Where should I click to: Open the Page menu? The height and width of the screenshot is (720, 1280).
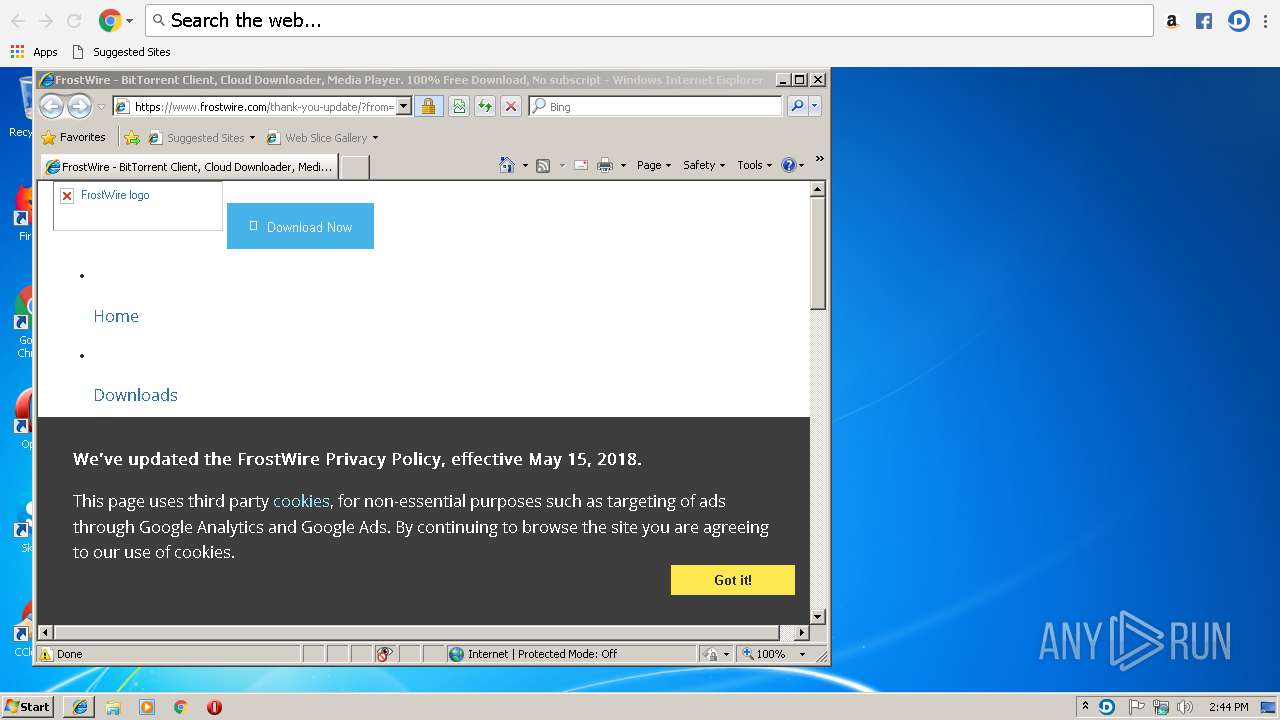pos(654,165)
